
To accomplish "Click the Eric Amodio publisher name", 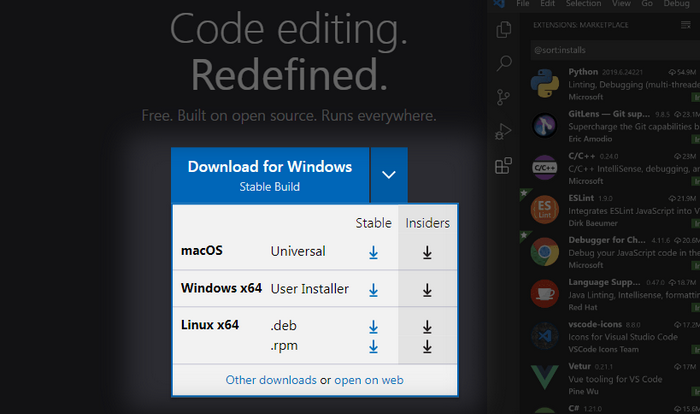I will pyautogui.click(x=590, y=139).
